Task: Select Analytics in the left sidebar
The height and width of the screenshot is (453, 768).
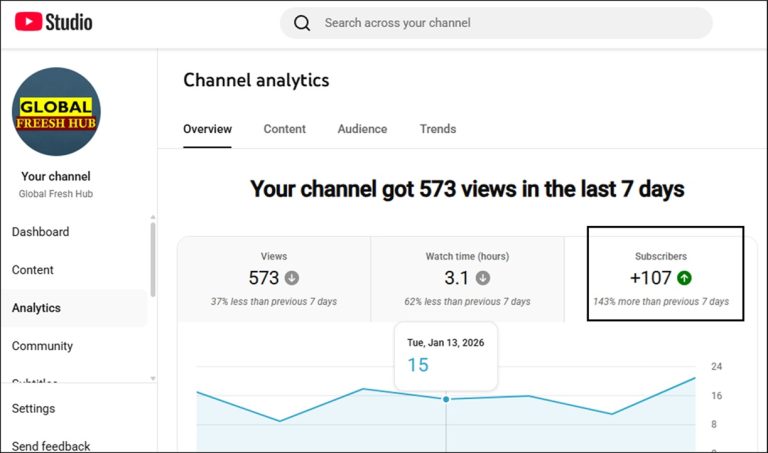Action: [37, 308]
